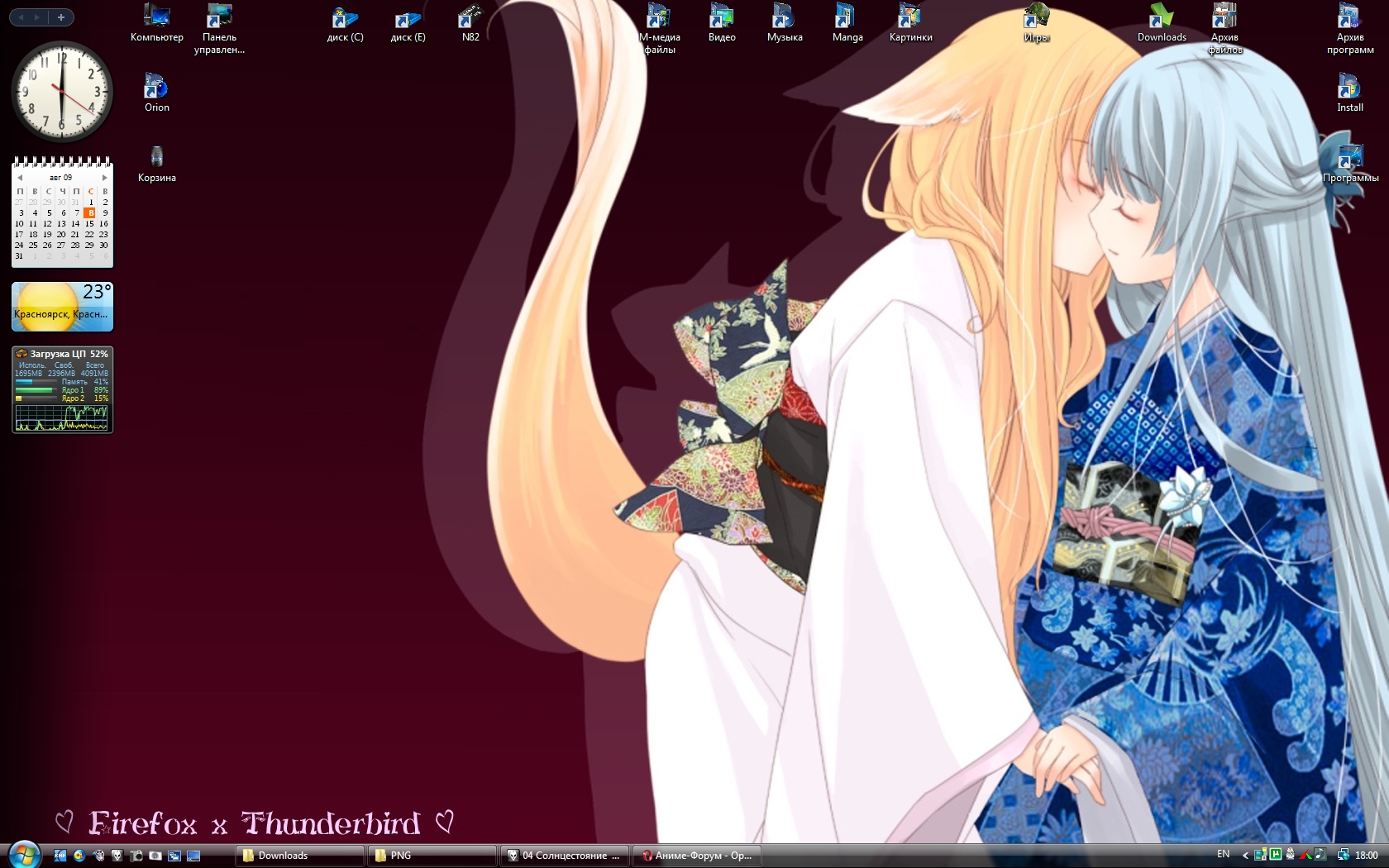1389x868 pixels.
Task: Switch to Аниме-Форум Opera taskbar window
Action: (697, 856)
